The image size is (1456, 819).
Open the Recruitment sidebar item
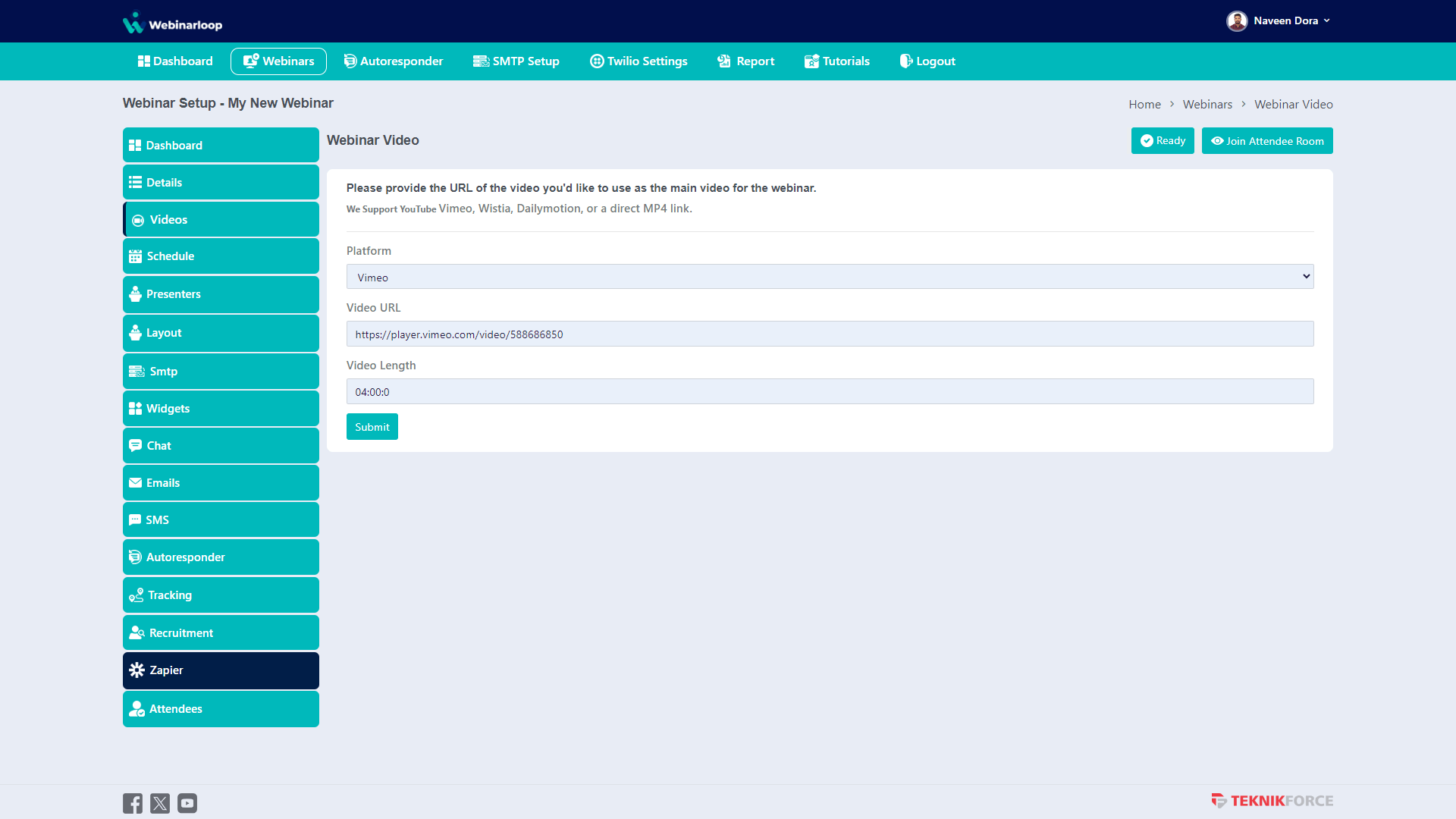(221, 633)
